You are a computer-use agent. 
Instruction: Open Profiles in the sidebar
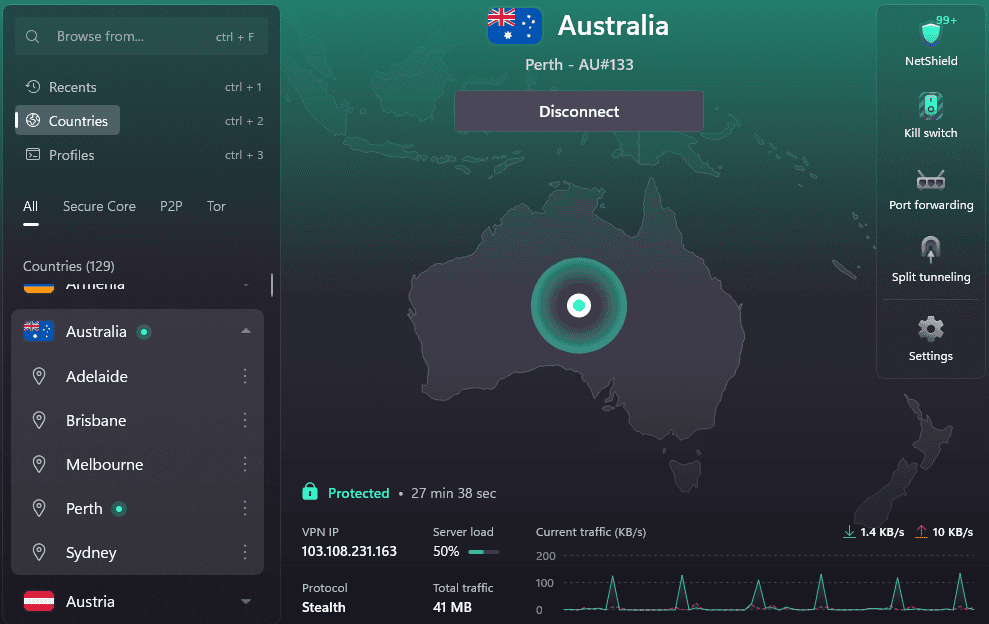tap(71, 155)
